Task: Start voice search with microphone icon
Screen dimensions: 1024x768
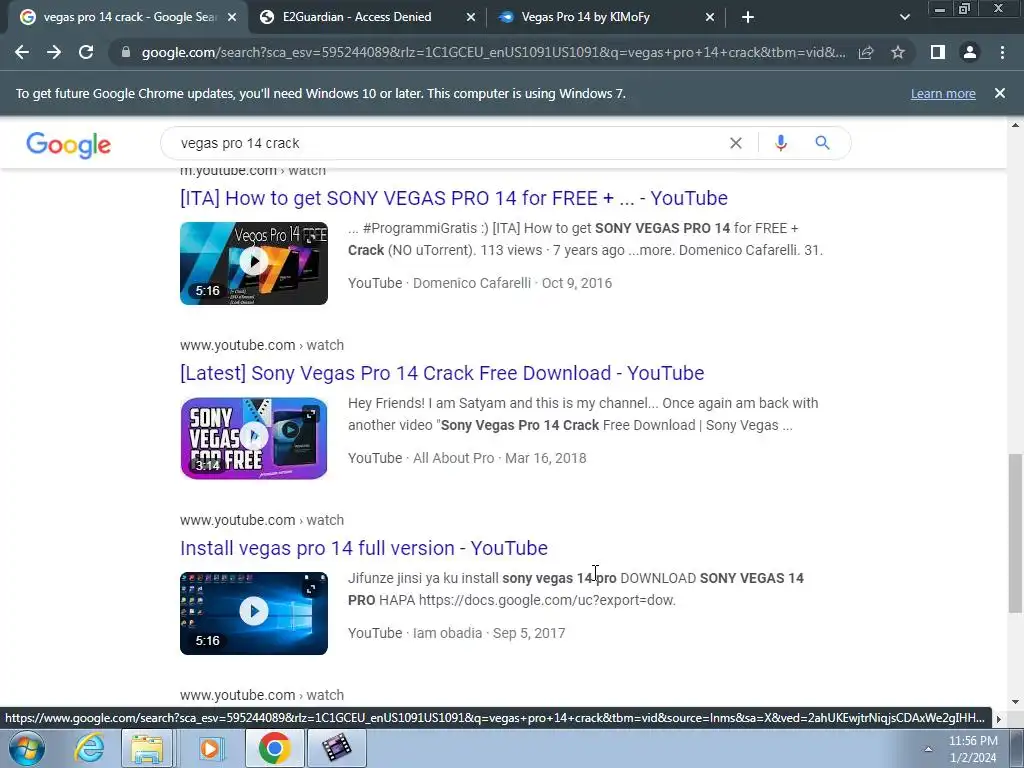Action: tap(780, 143)
